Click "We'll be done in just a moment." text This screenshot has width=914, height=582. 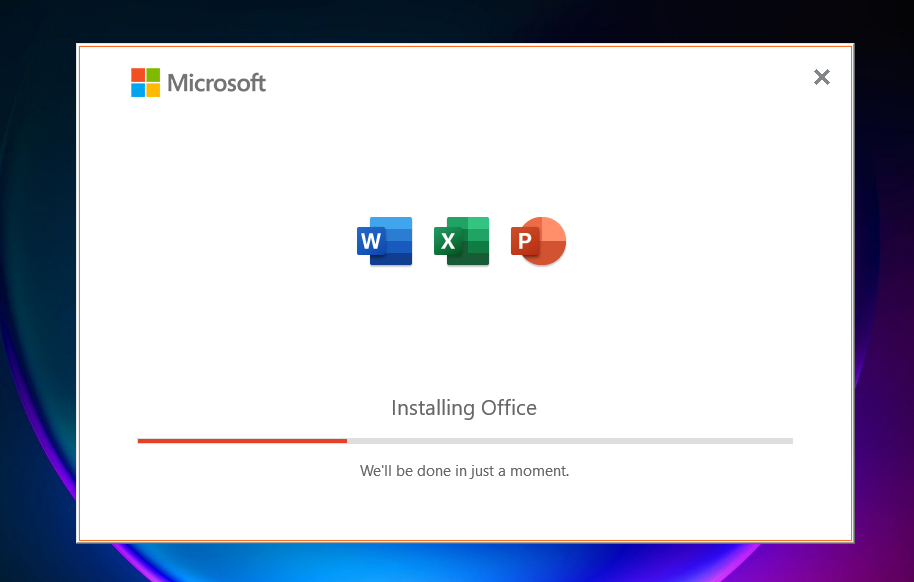click(x=465, y=471)
